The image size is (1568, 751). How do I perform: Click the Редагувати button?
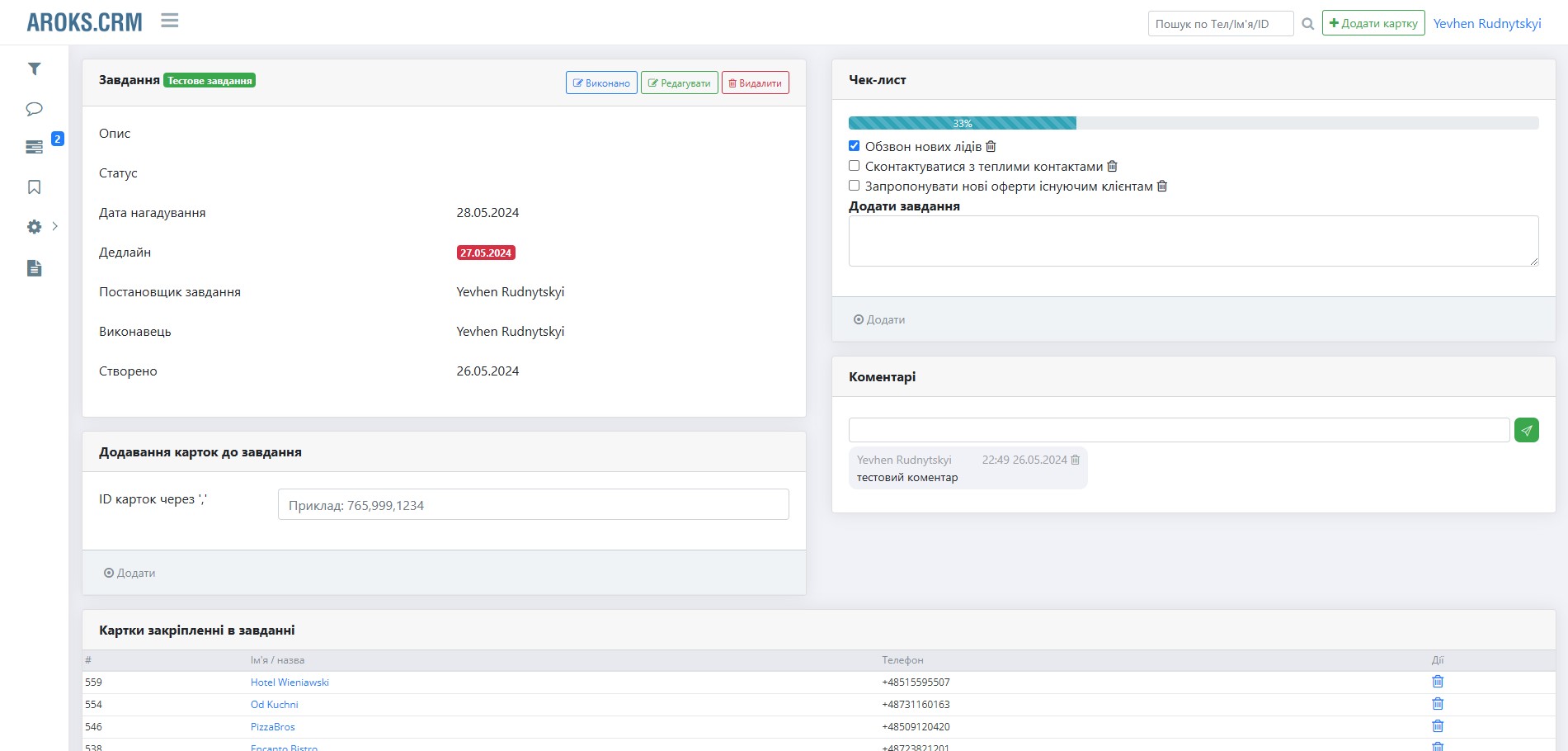[680, 83]
